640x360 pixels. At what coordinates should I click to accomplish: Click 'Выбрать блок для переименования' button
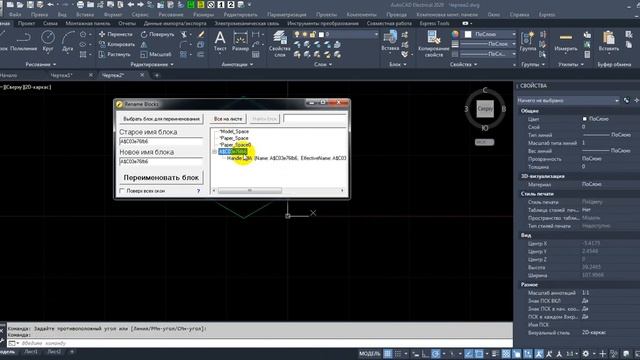pos(161,119)
